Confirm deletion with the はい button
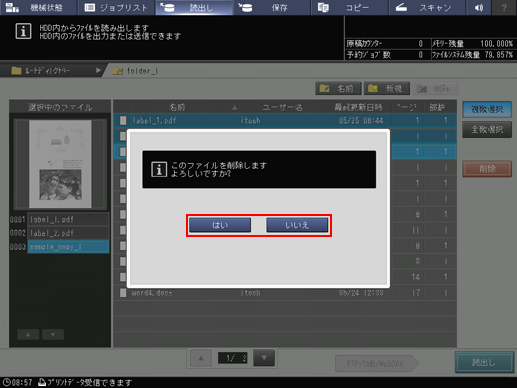The width and height of the screenshot is (517, 388). 220,225
